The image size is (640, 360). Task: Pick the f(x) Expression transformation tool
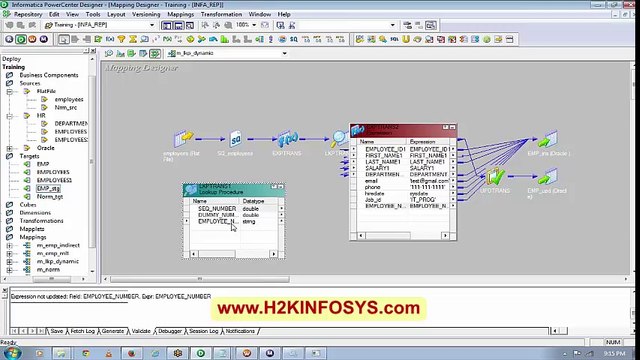click(x=110, y=39)
